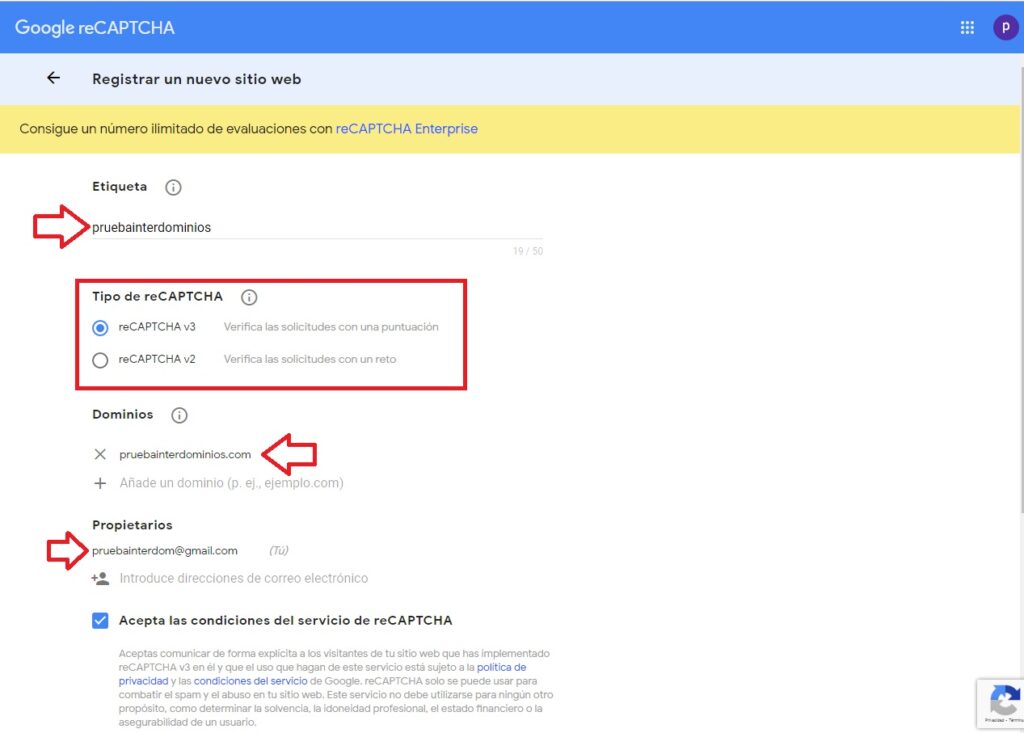Click the 19 / 50 character counter
1024x733 pixels.
(x=528, y=251)
